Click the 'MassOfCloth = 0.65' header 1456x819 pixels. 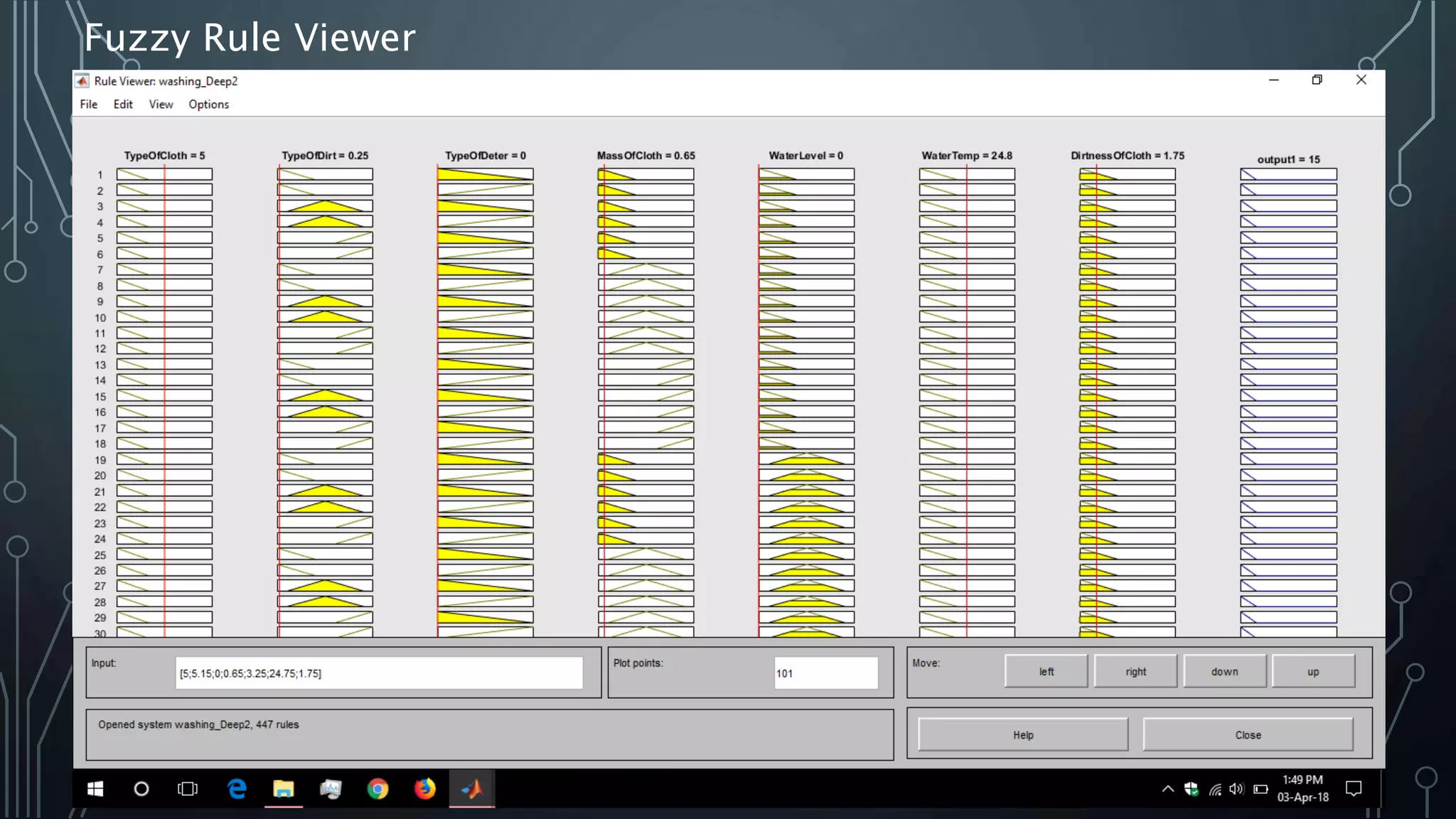coord(646,156)
